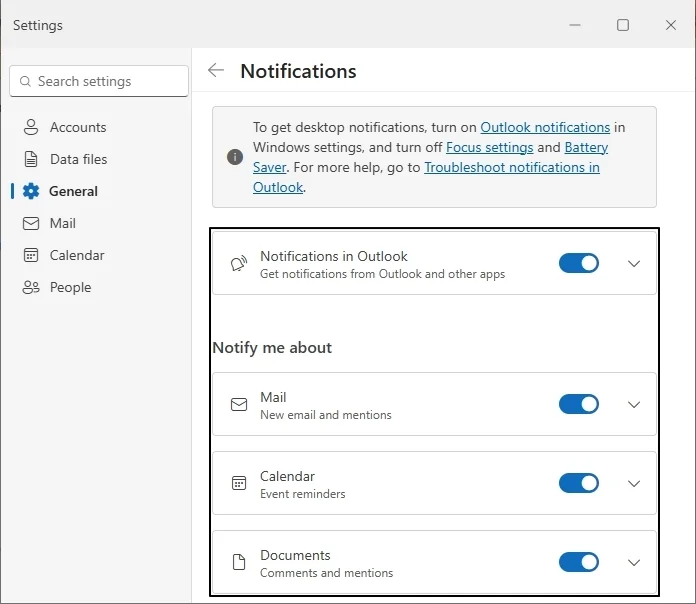Expand Calendar notification options chevron

pyautogui.click(x=634, y=484)
